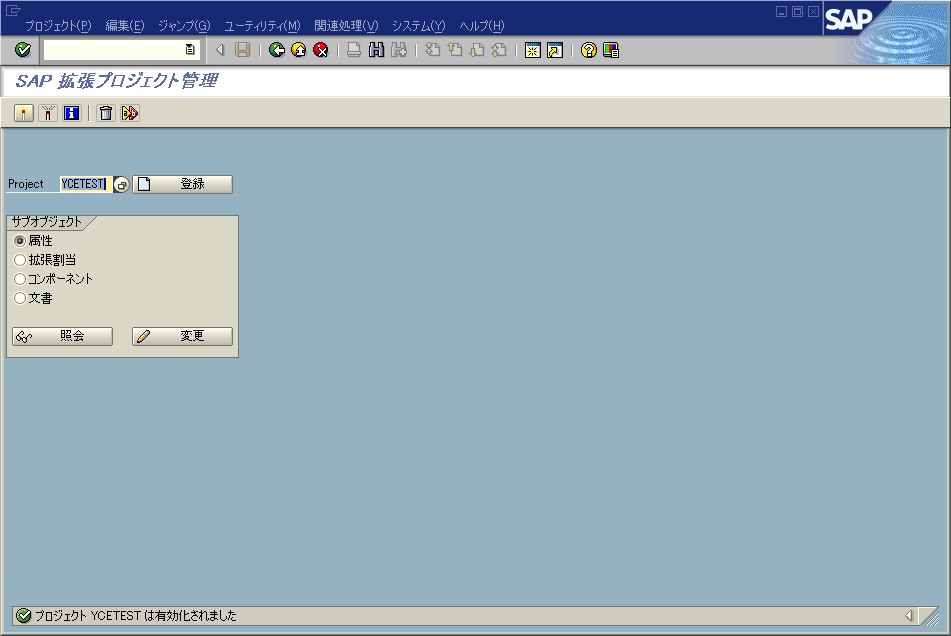Cancel with the red X icon
951x636 pixels.
pyautogui.click(x=320, y=50)
